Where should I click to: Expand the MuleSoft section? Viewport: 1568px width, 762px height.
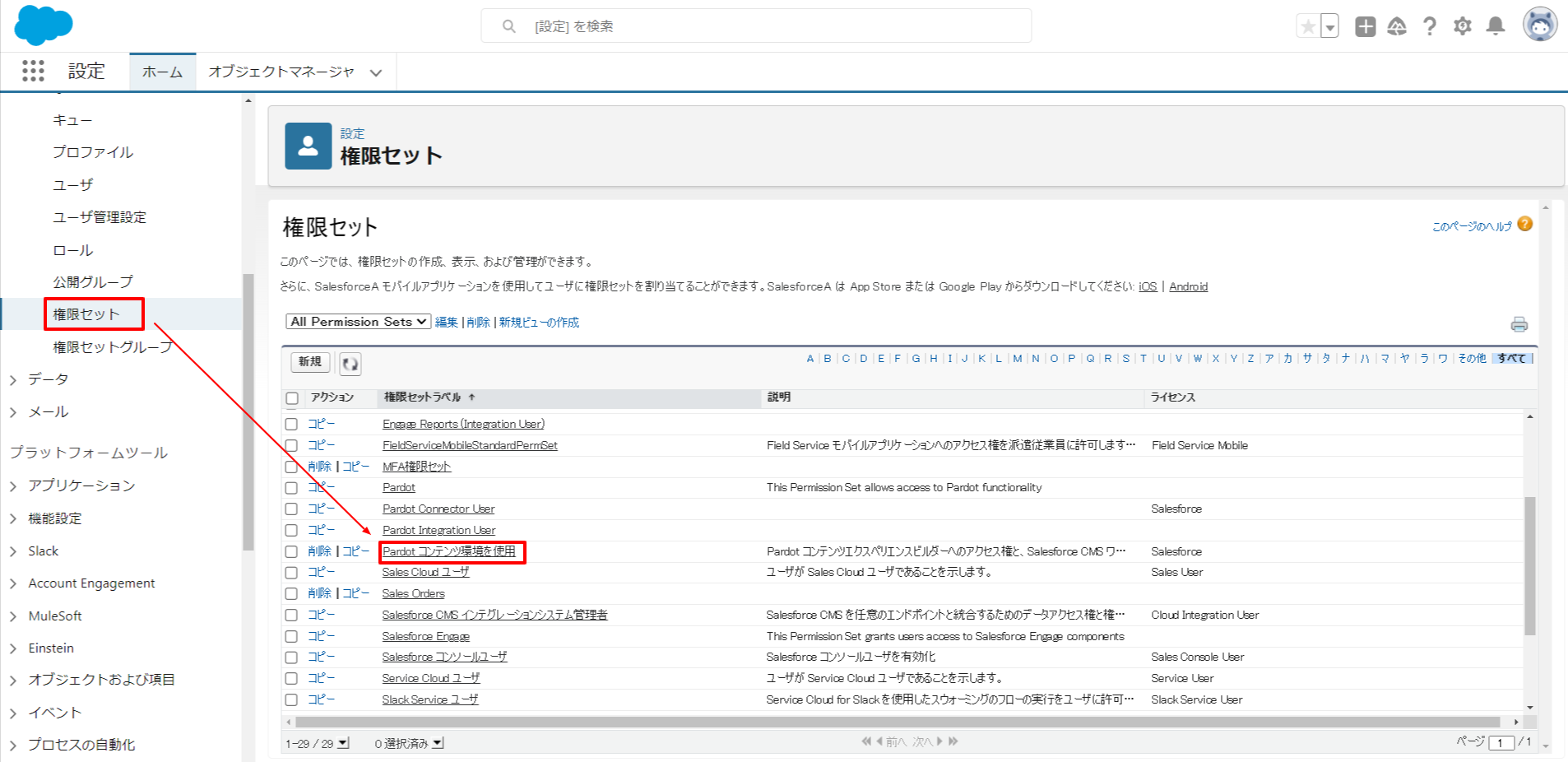tap(13, 616)
